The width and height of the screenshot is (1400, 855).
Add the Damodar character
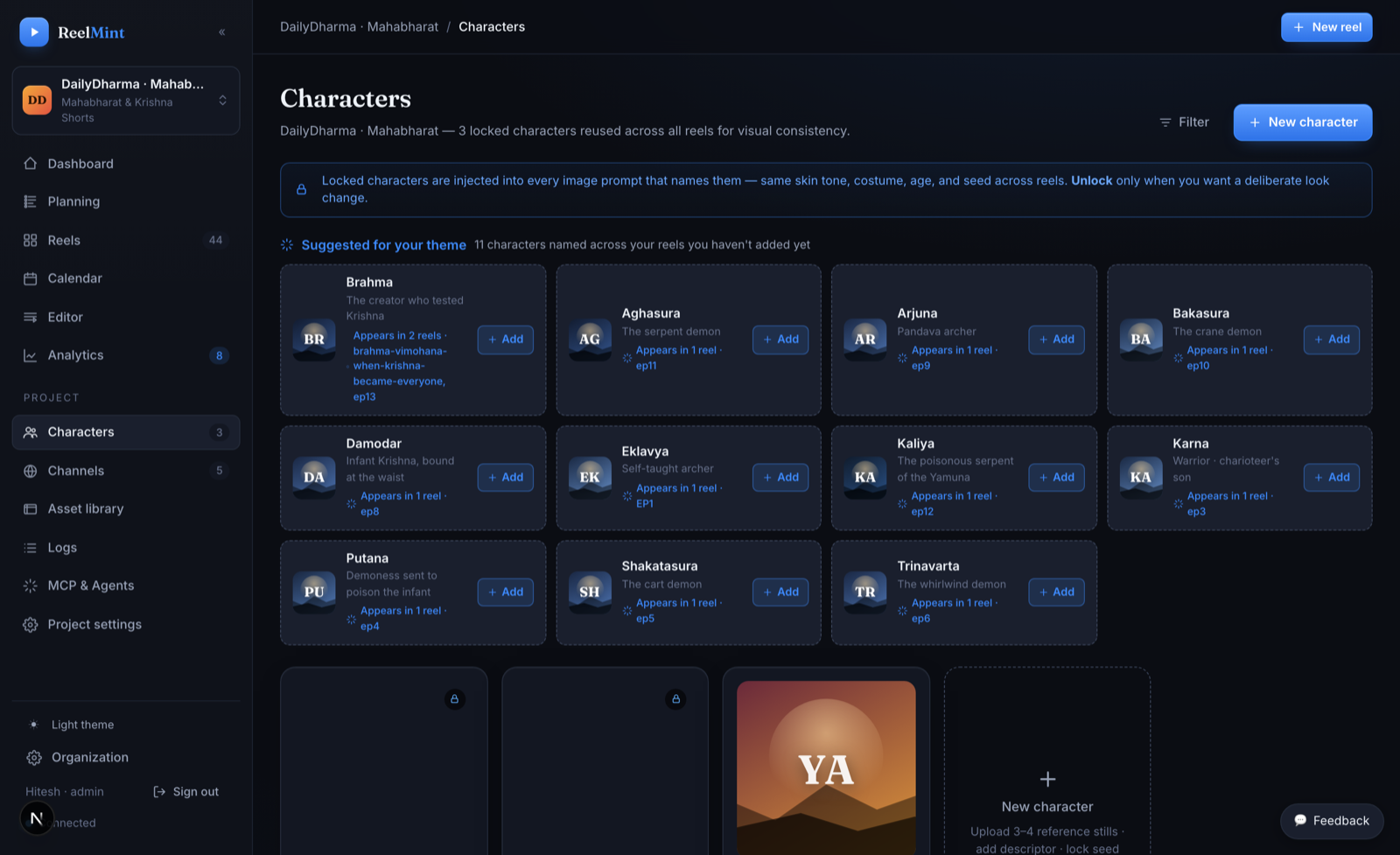tap(505, 478)
